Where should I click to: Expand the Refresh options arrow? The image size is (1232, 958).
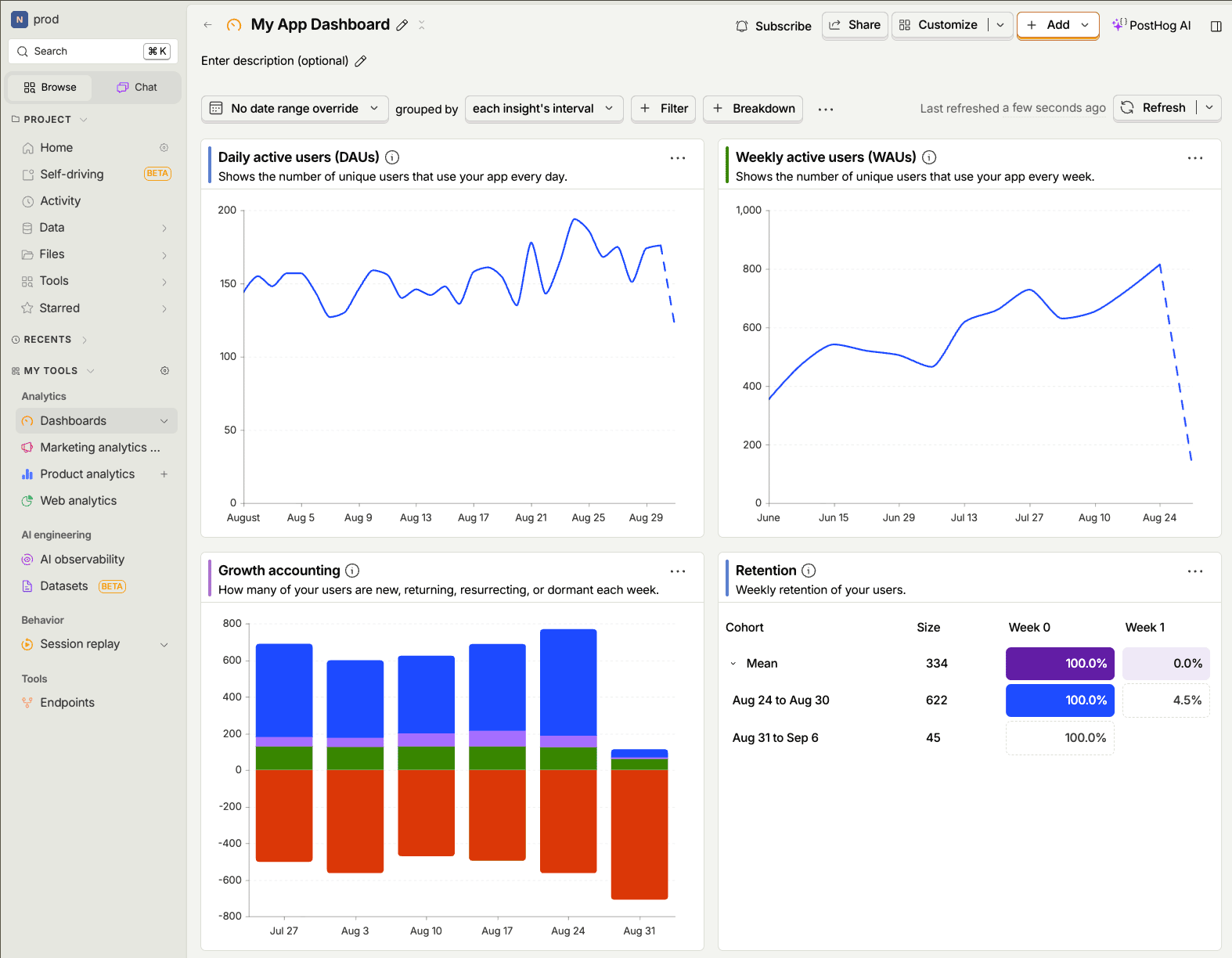pos(1209,108)
